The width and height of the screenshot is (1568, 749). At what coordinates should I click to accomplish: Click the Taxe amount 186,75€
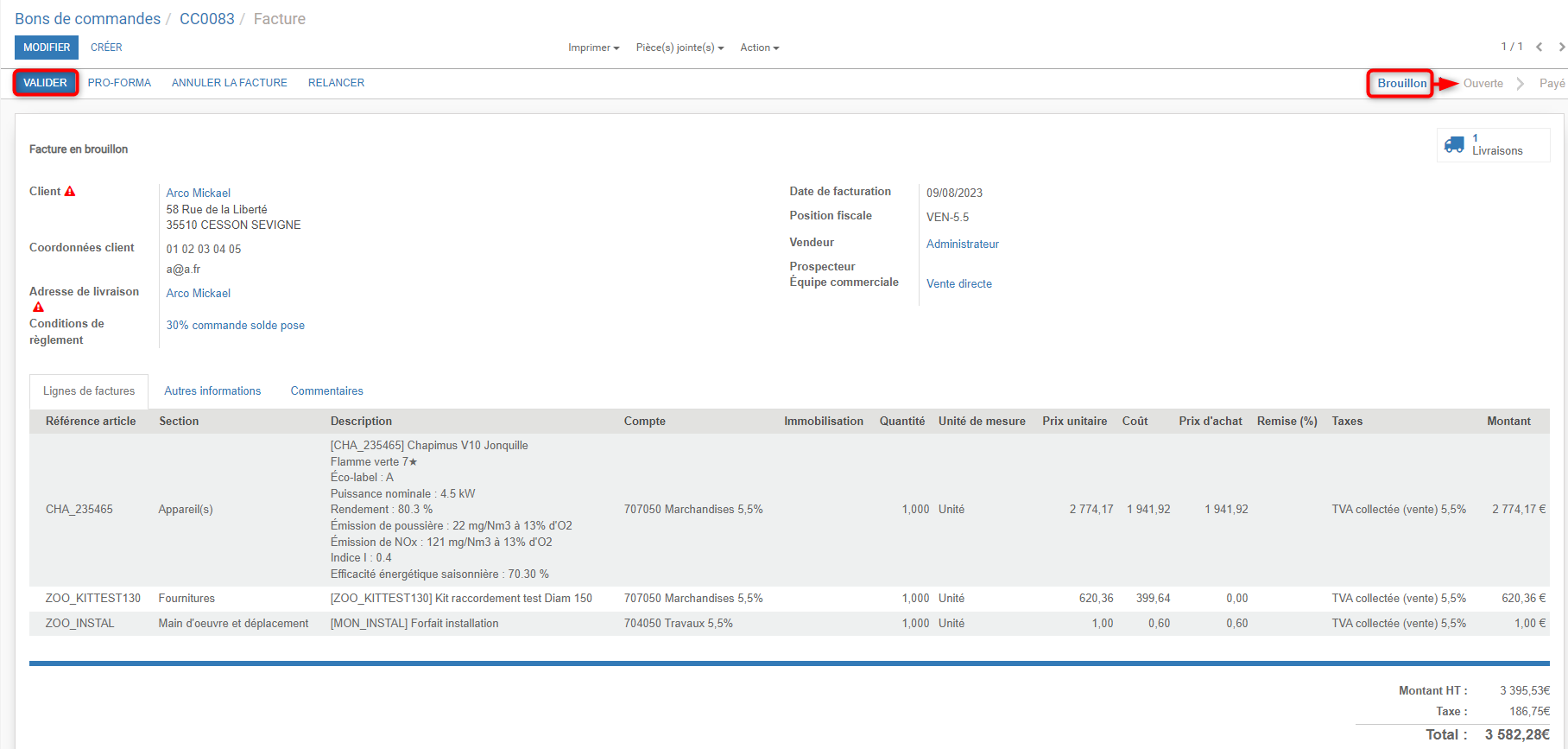tap(1529, 712)
